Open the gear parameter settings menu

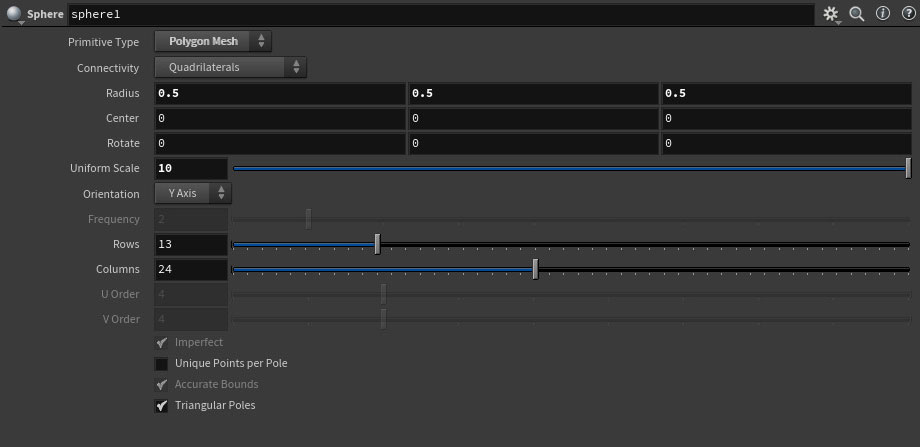[x=831, y=14]
